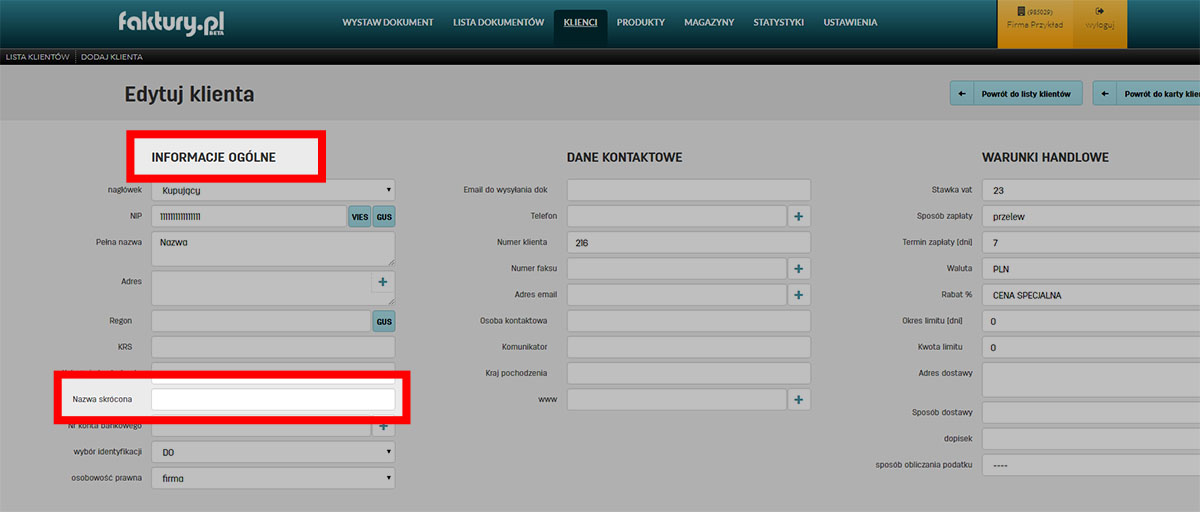Expand the wybór identyfikacji dropdown
The height and width of the screenshot is (512, 1200).
(x=273, y=452)
